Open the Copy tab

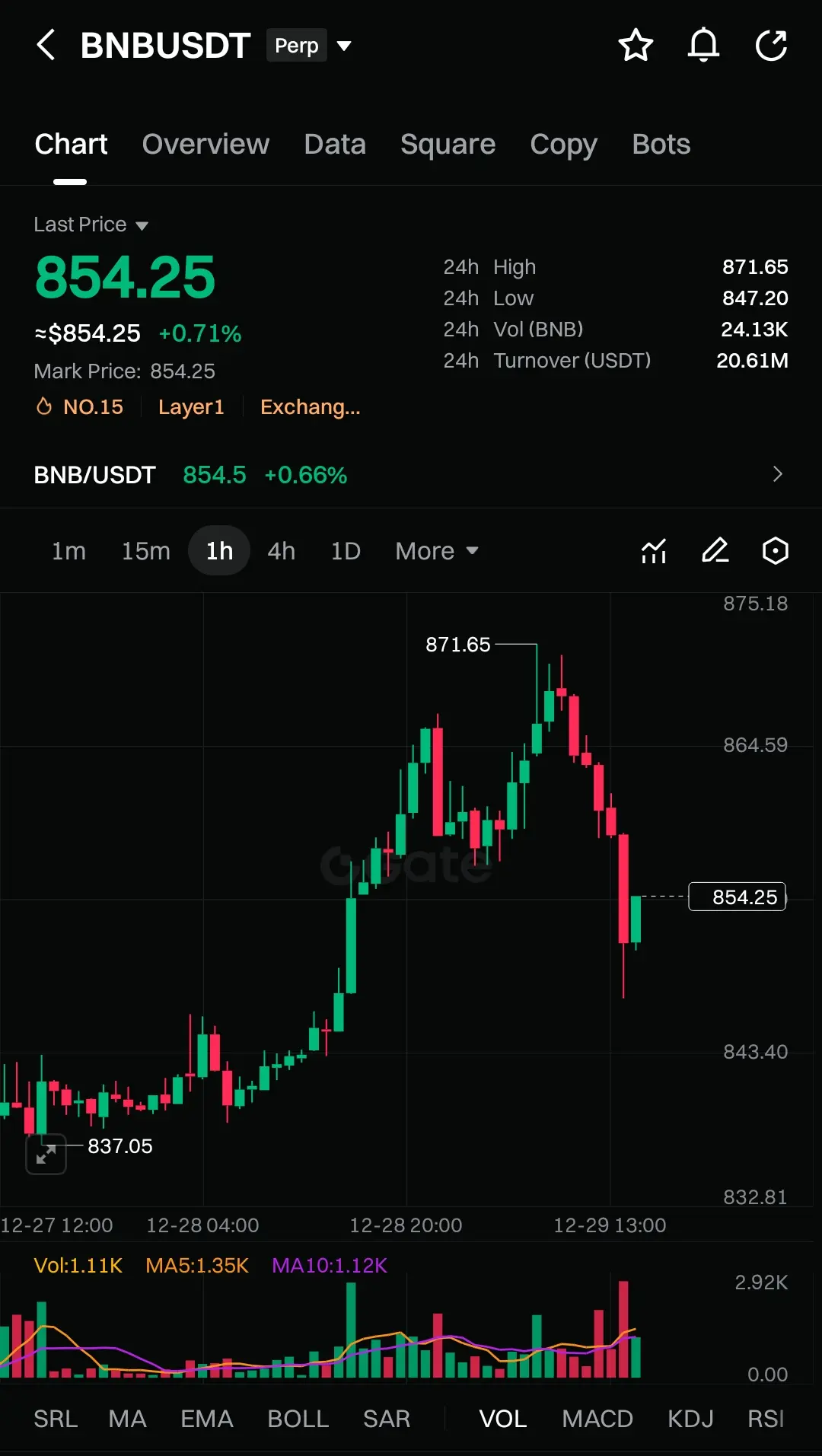point(563,145)
